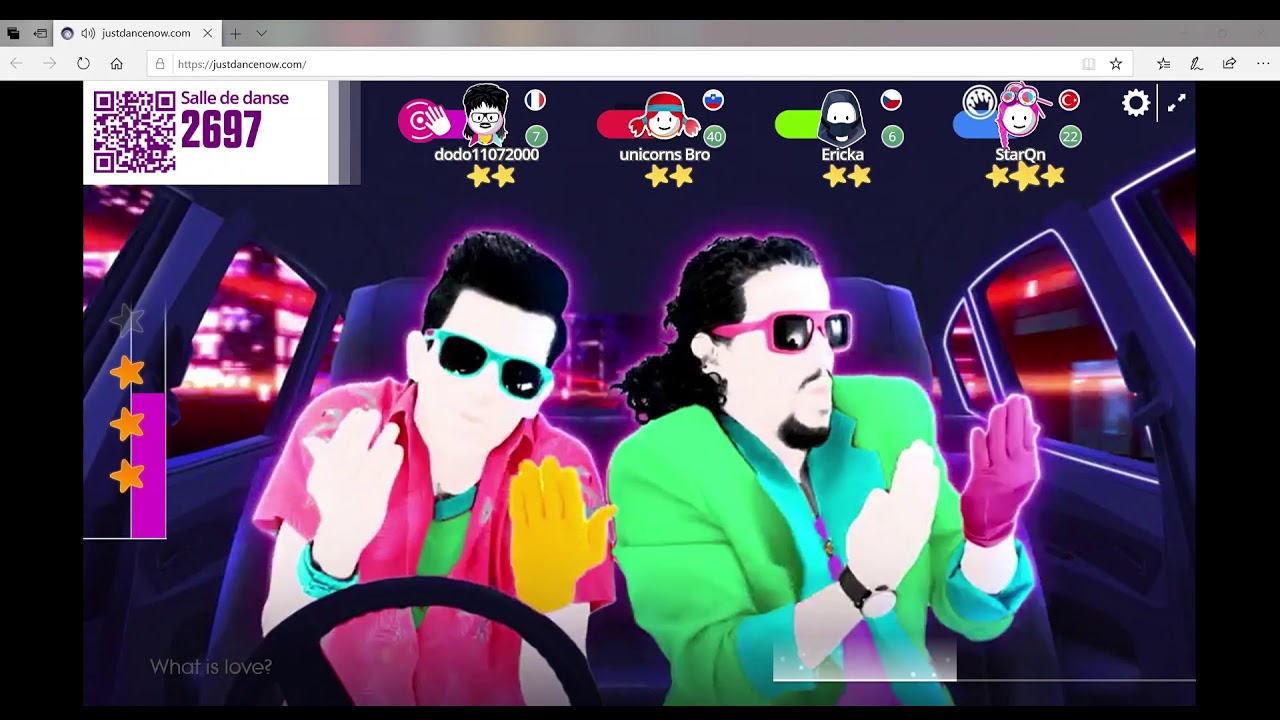Click the song progress bar at bottom
Viewport: 1280px width, 720px height.
[984, 680]
